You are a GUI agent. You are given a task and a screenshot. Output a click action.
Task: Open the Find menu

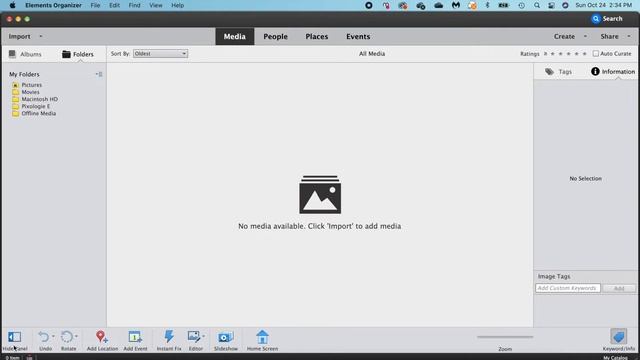[134, 5]
